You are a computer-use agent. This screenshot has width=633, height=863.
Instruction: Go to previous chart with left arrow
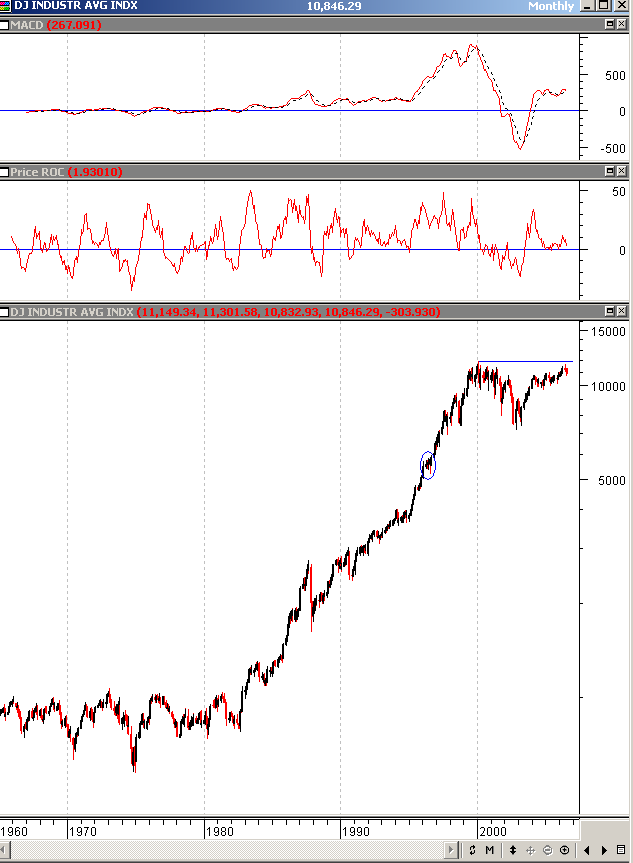pyautogui.click(x=587, y=850)
